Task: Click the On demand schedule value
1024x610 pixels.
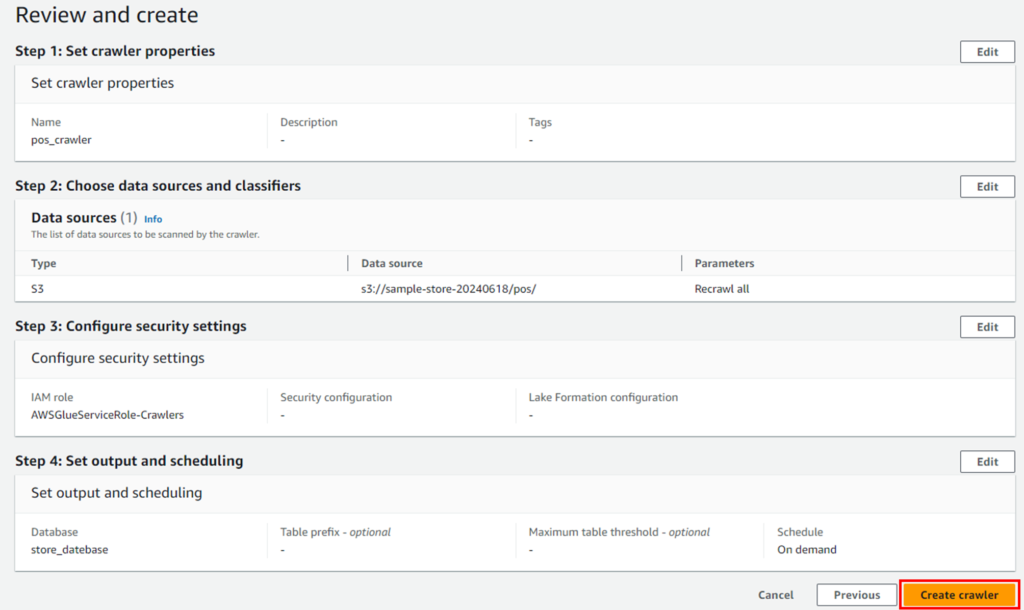Action: pyautogui.click(x=807, y=549)
